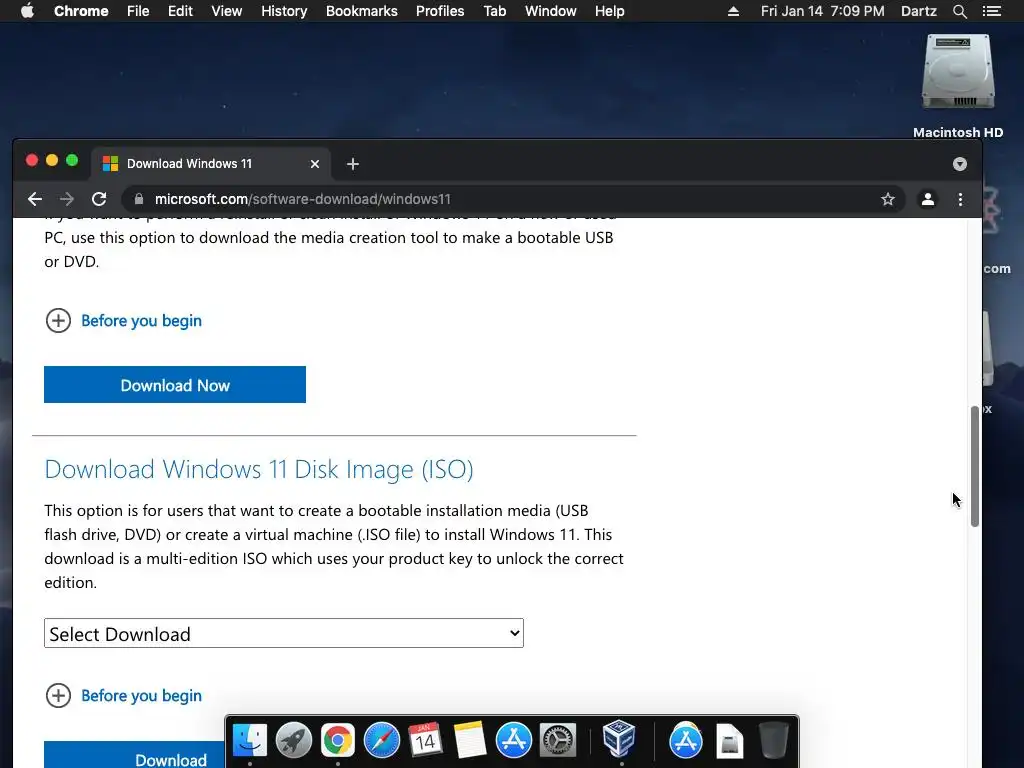Open the Window menu
The height and width of the screenshot is (768, 1024).
551,11
